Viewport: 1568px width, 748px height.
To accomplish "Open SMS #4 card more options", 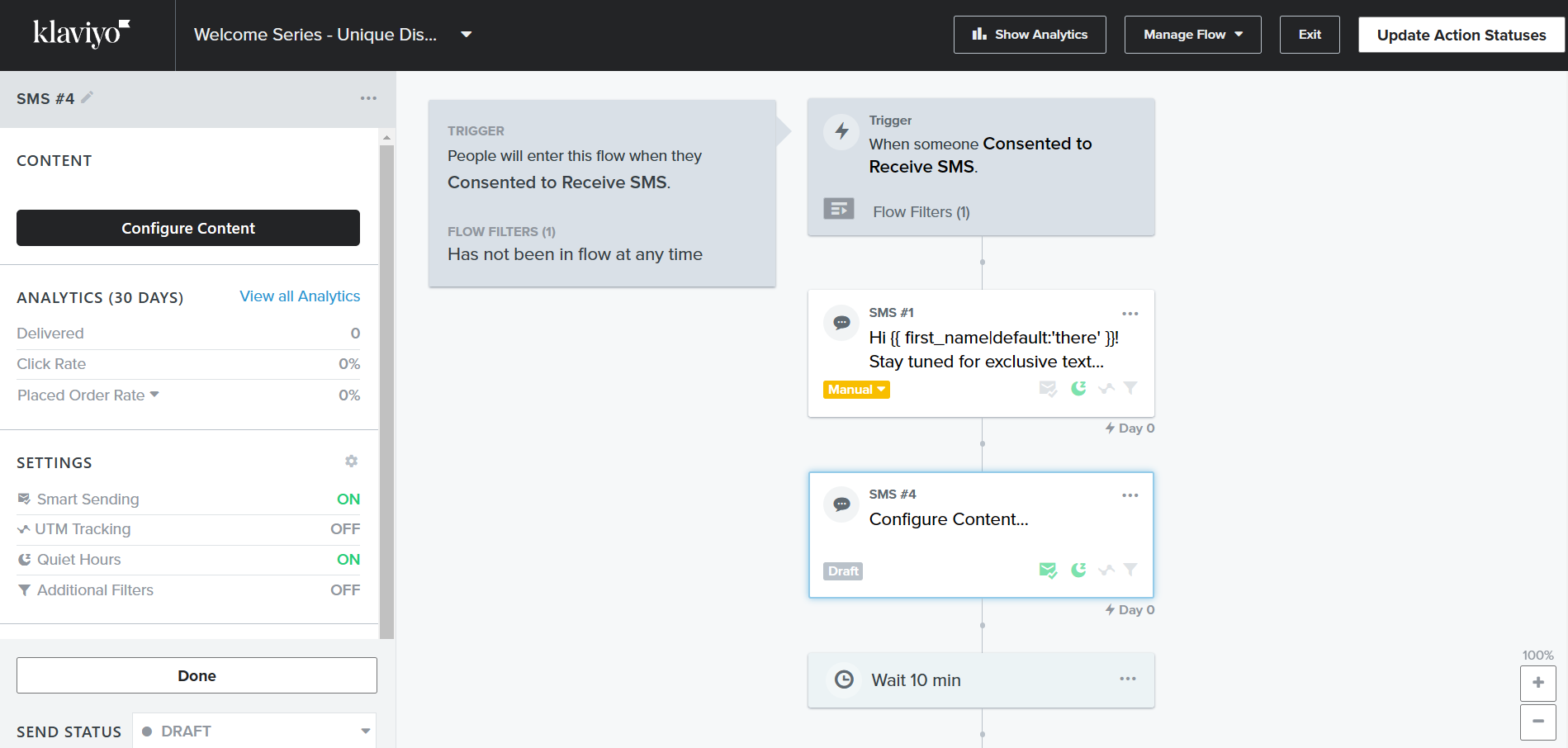I will (x=1130, y=495).
